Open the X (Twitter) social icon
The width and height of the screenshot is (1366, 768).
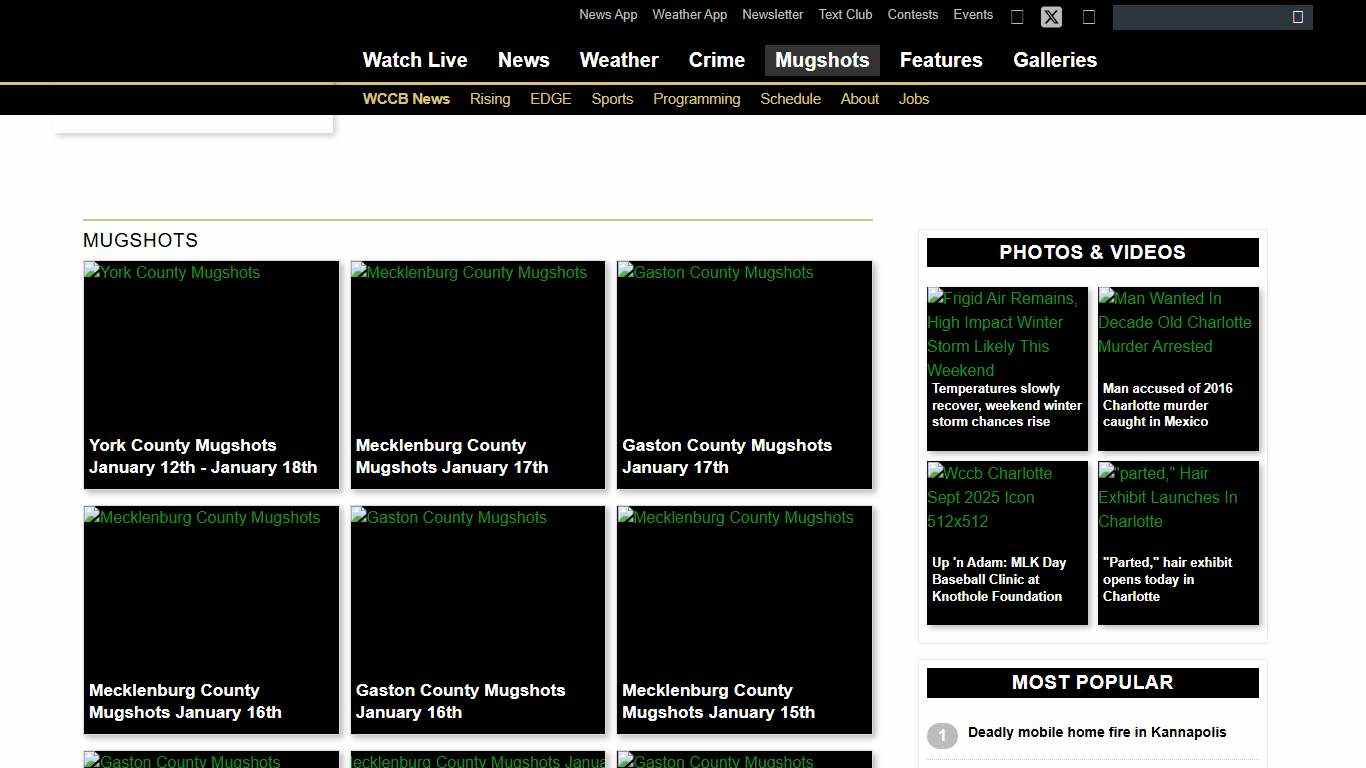click(1051, 17)
